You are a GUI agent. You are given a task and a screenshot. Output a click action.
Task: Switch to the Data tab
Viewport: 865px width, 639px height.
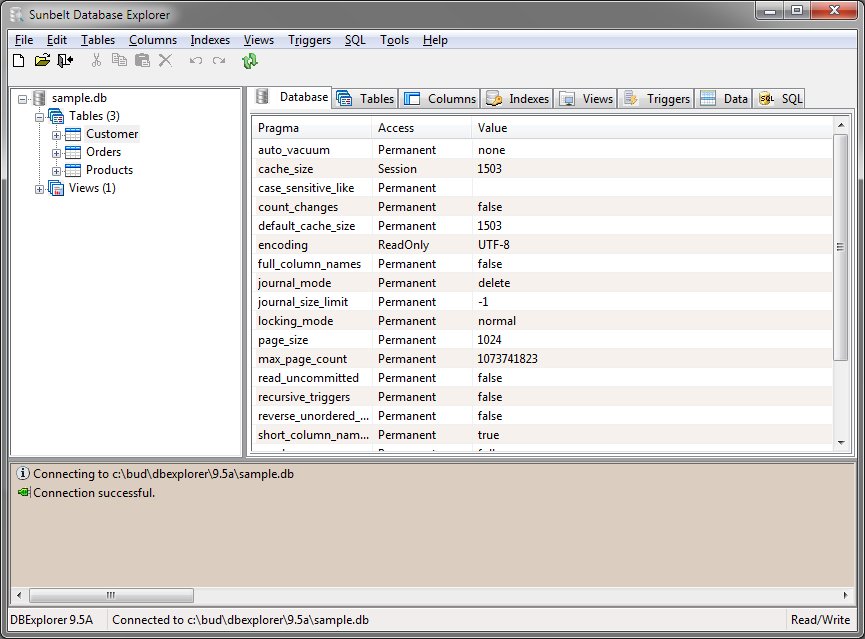click(723, 99)
